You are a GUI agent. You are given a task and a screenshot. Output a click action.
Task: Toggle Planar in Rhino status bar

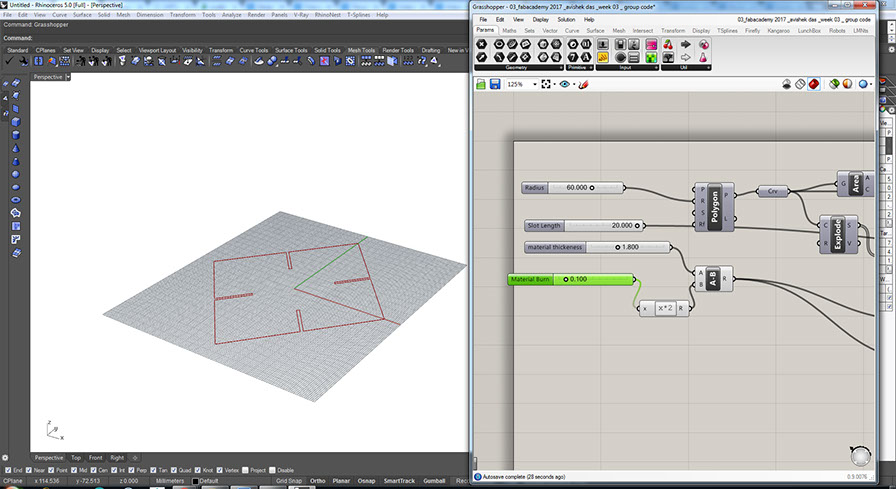[x=341, y=481]
